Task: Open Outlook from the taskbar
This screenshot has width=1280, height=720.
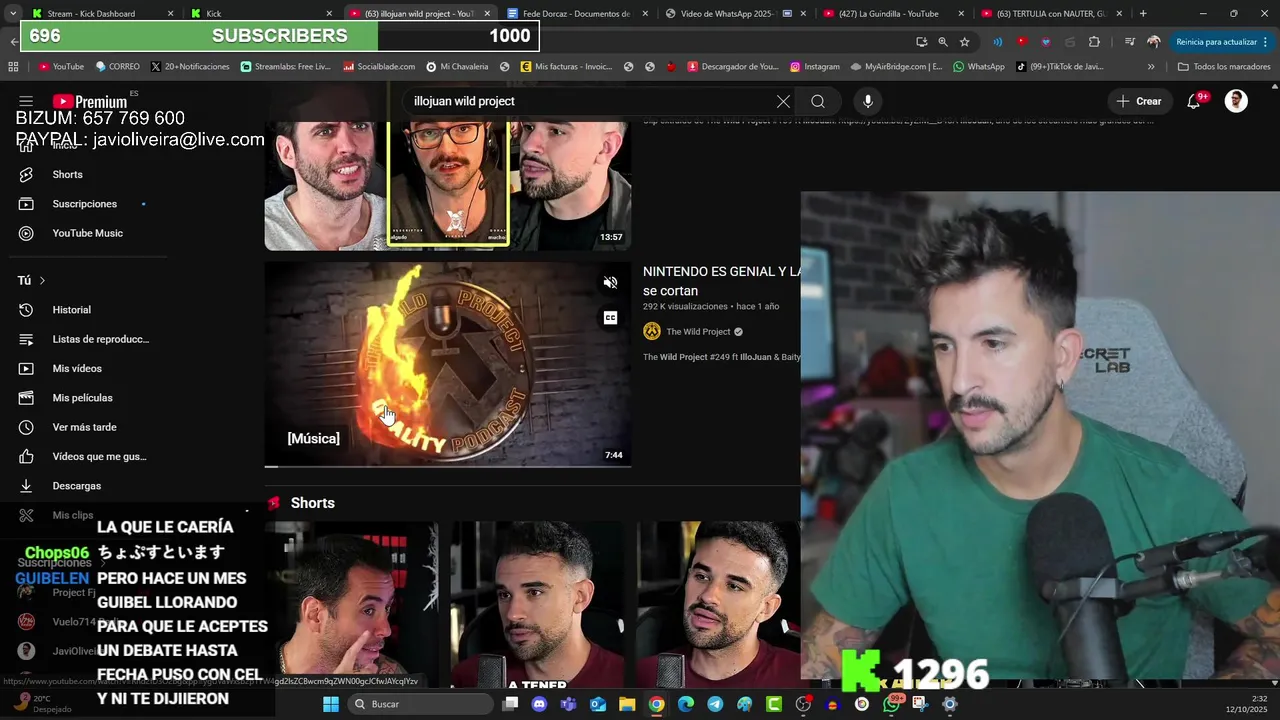Action: (x=598, y=704)
